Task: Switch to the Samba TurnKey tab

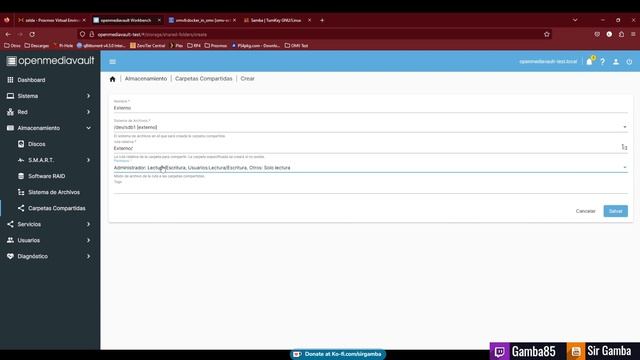Action: [275, 20]
